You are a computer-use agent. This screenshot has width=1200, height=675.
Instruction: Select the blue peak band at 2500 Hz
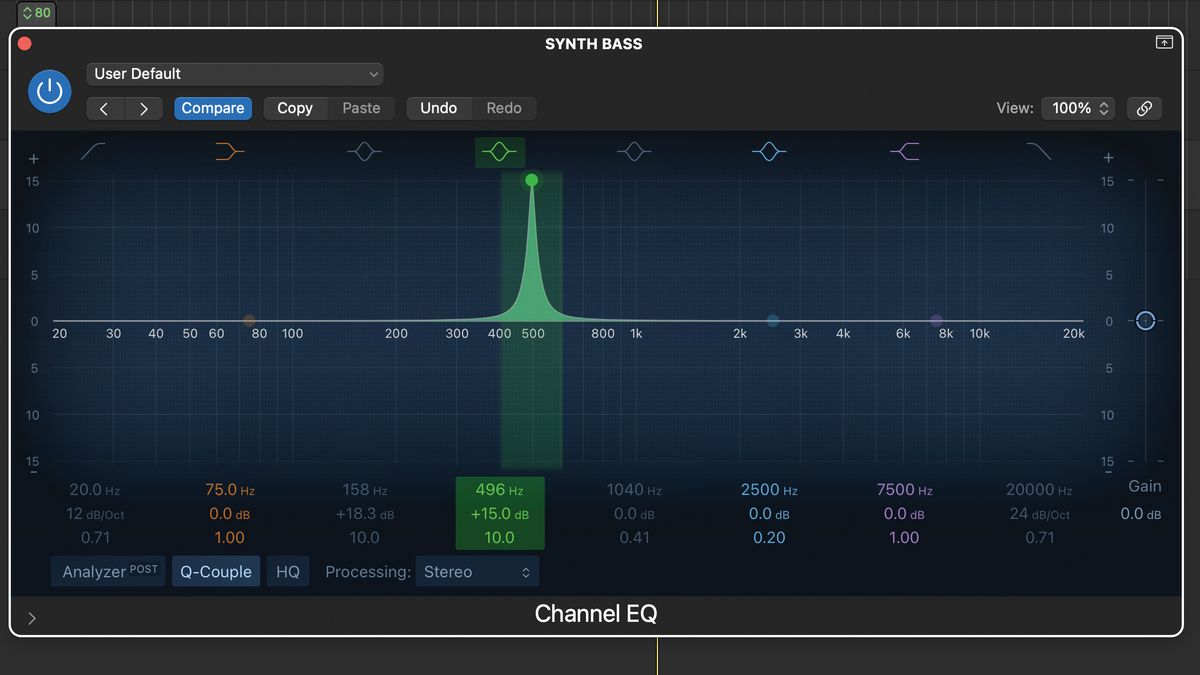[769, 151]
